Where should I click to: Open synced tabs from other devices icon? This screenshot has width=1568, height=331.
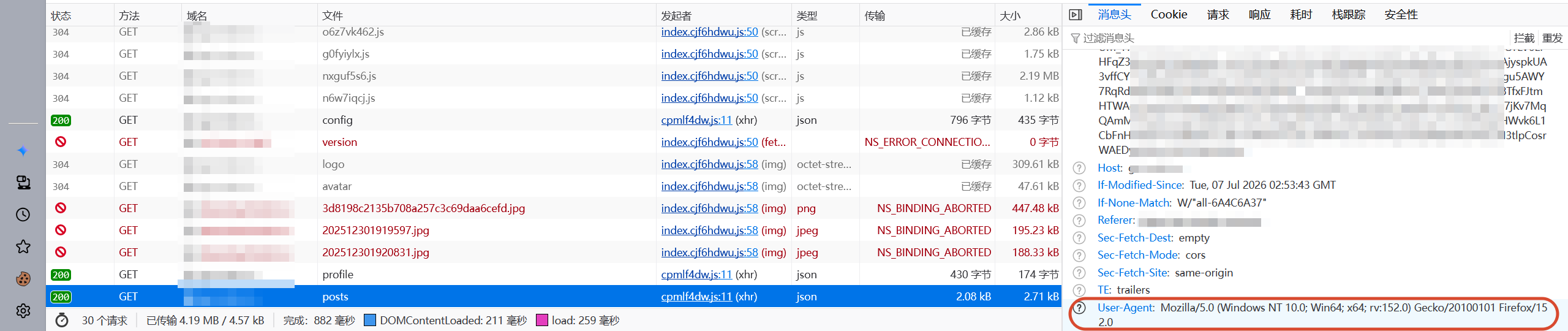pyautogui.click(x=23, y=183)
